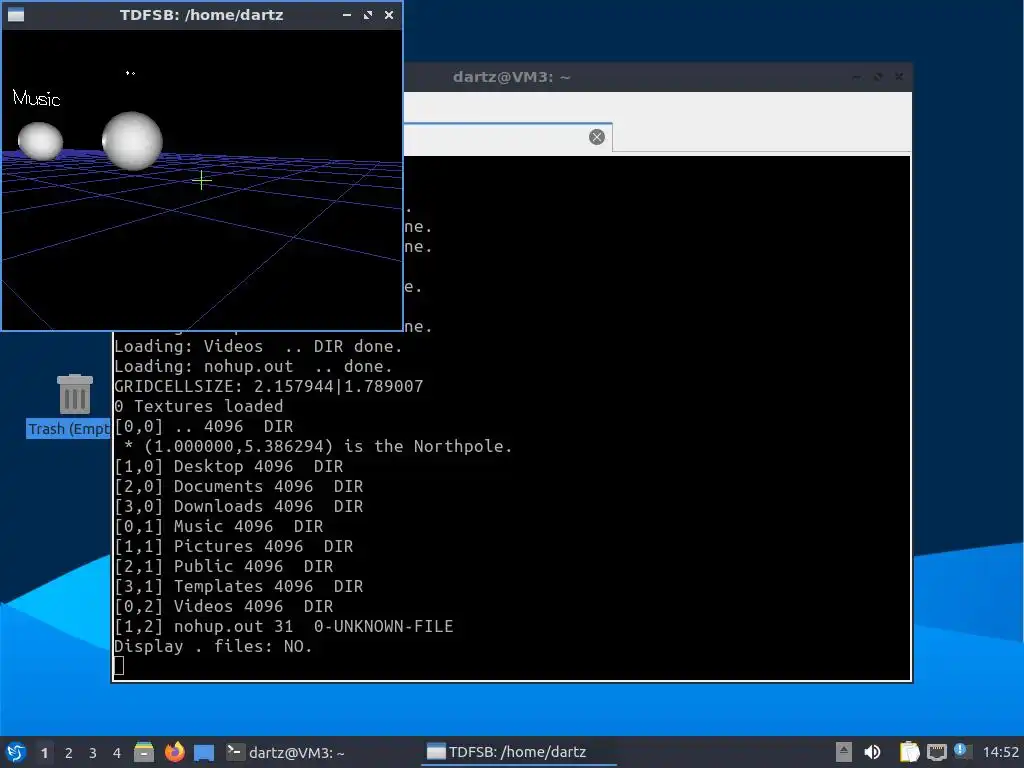The width and height of the screenshot is (1024, 768).
Task: Open the update notifier tray icon
Action: pyautogui.click(x=963, y=751)
